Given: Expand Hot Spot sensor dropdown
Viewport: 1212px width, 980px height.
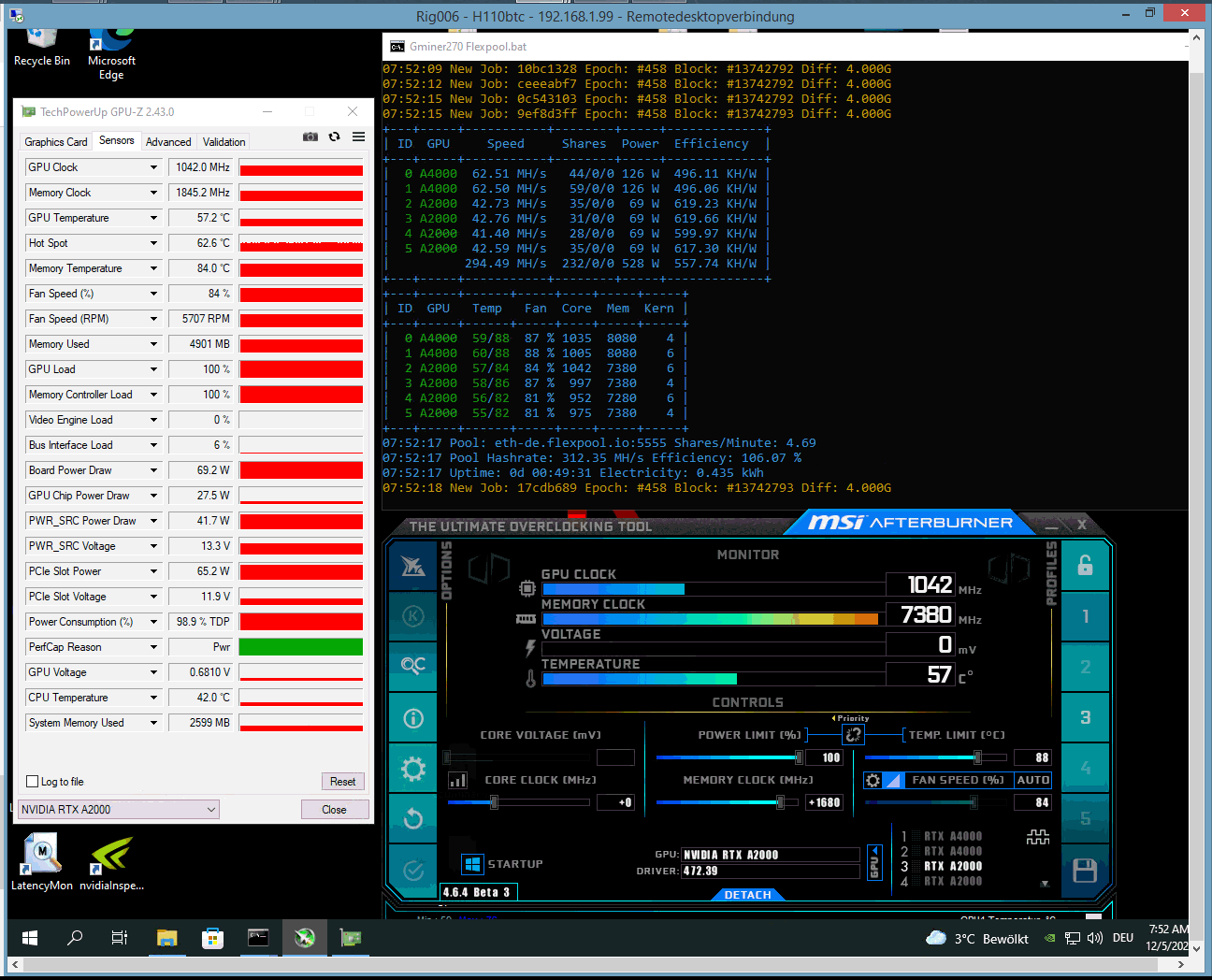Looking at the screenshot, I should click(x=153, y=243).
